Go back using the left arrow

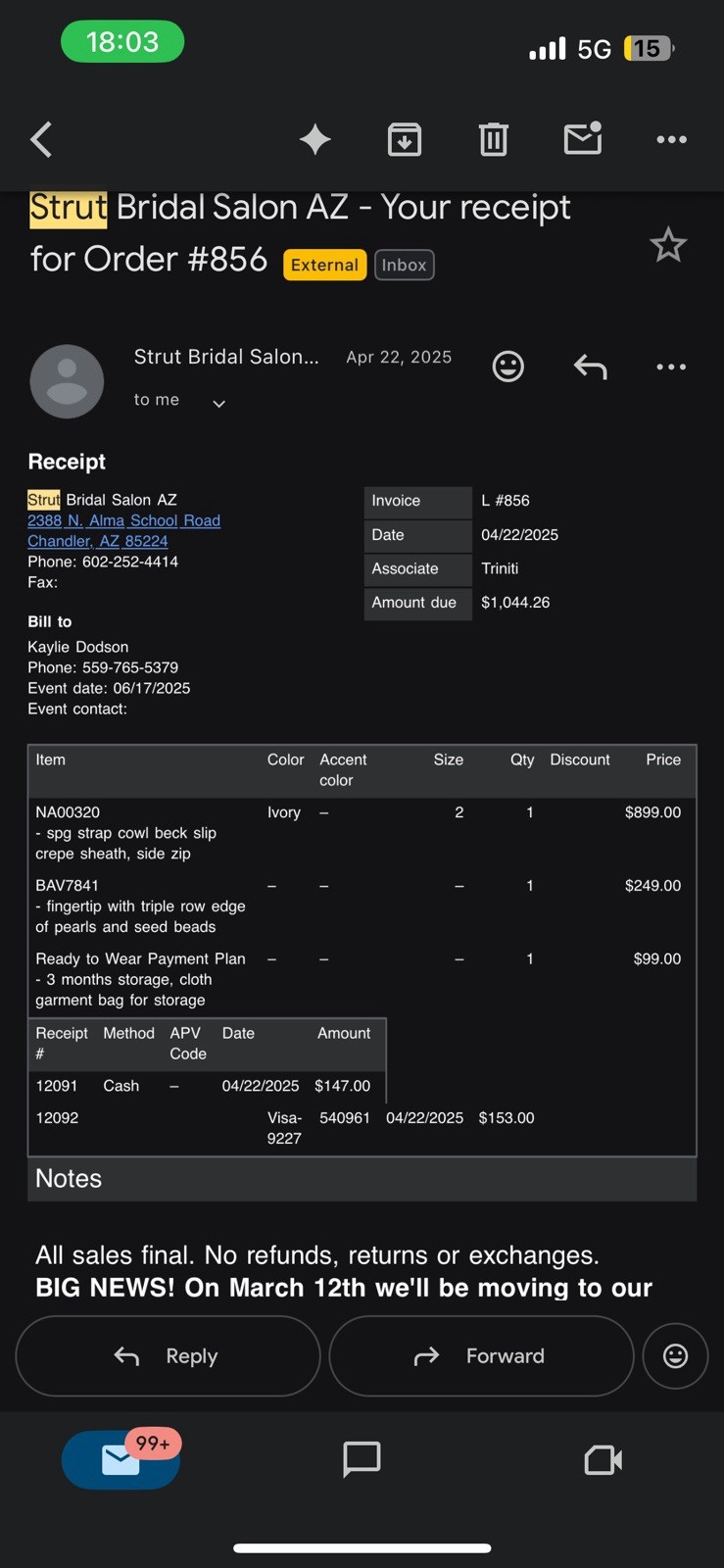coord(41,139)
